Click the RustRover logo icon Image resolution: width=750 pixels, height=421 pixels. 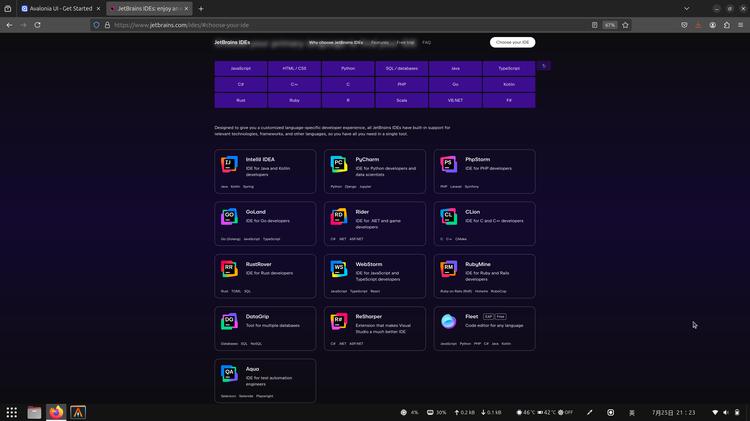(x=229, y=269)
